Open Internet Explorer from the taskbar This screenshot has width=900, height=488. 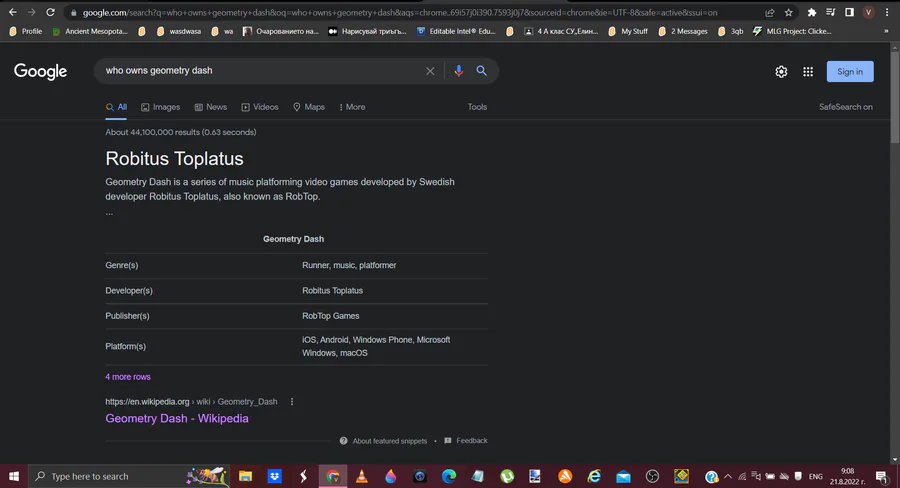(594, 476)
